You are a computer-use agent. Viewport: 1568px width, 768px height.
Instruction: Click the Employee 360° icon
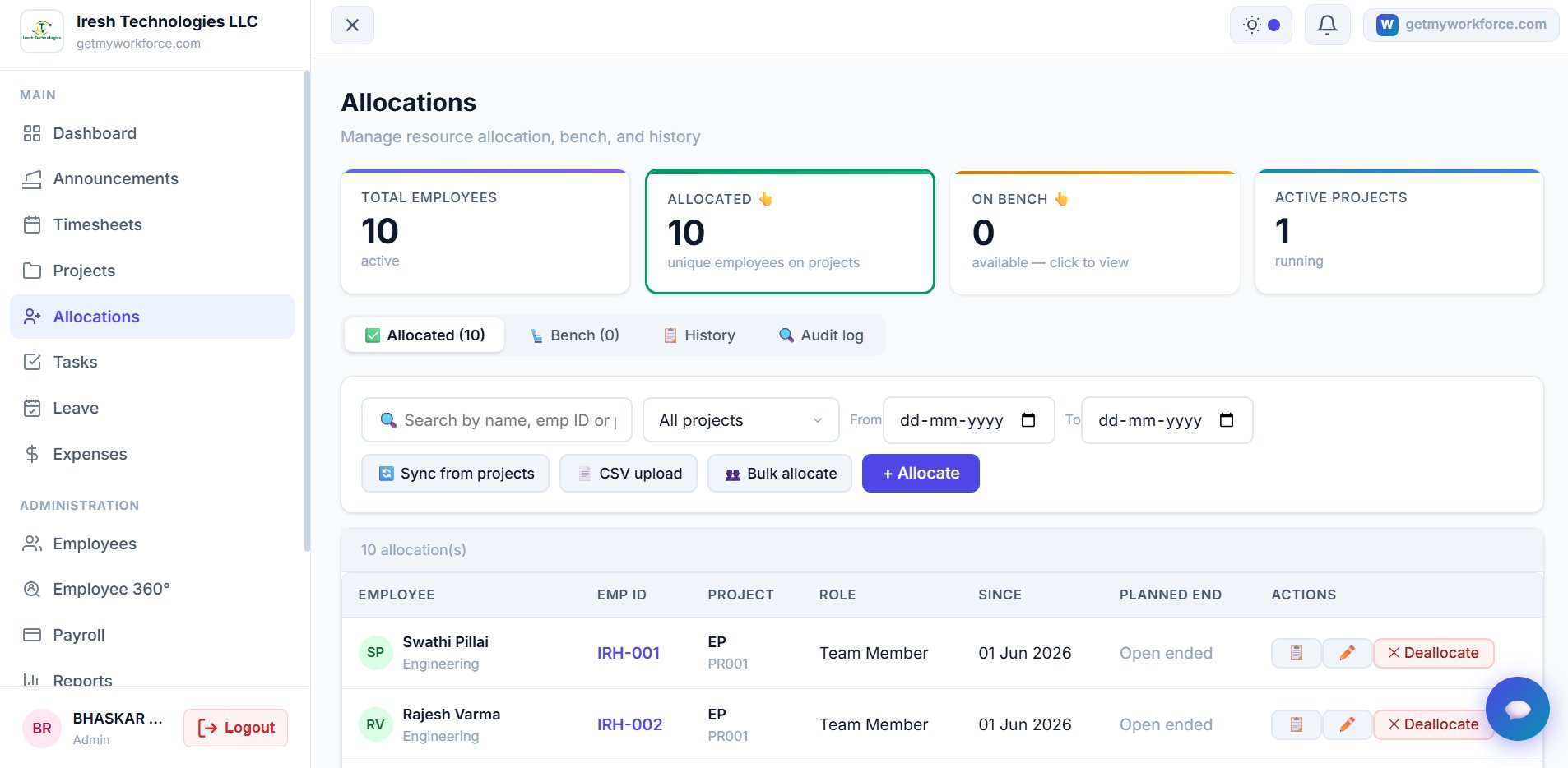tap(32, 589)
